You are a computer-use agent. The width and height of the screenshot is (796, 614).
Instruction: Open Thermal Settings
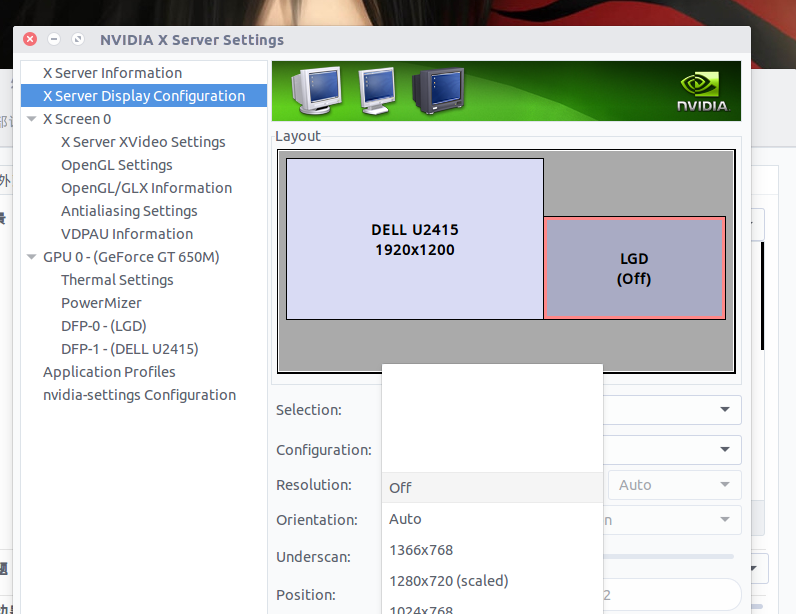(117, 280)
